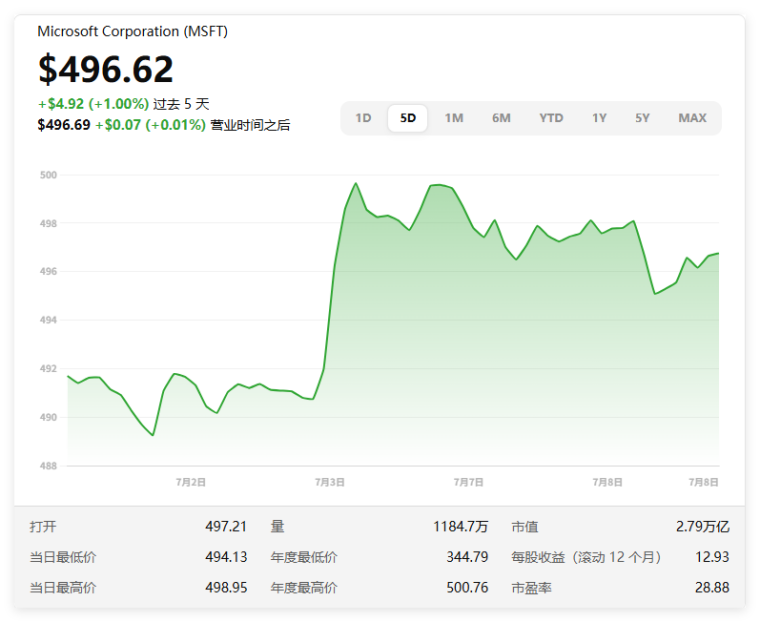The image size is (760, 622).
Task: Select the currently active 5D tab
Action: (408, 118)
